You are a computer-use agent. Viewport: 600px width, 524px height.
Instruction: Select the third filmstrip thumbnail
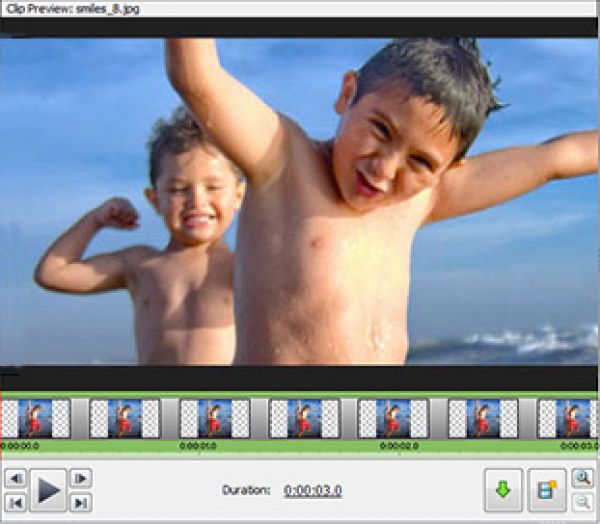(x=214, y=418)
